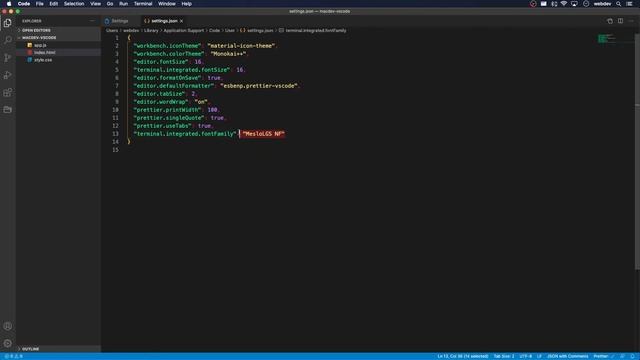Image resolution: width=640 pixels, height=360 pixels.
Task: Click the "esbenp.prettier-vscode" value
Action: pyautogui.click(x=259, y=86)
